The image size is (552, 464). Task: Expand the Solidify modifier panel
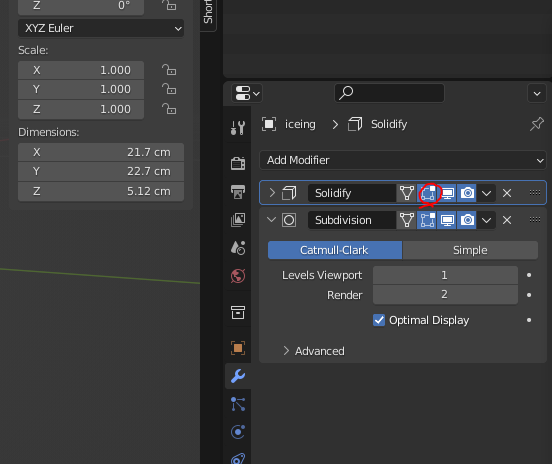click(x=272, y=193)
